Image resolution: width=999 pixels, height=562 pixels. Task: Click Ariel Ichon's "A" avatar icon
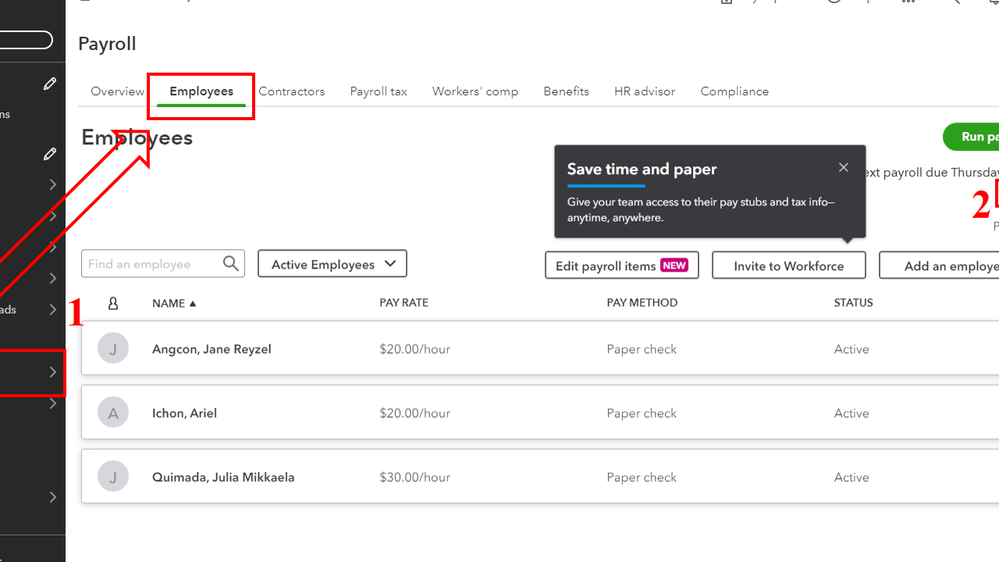(113, 413)
